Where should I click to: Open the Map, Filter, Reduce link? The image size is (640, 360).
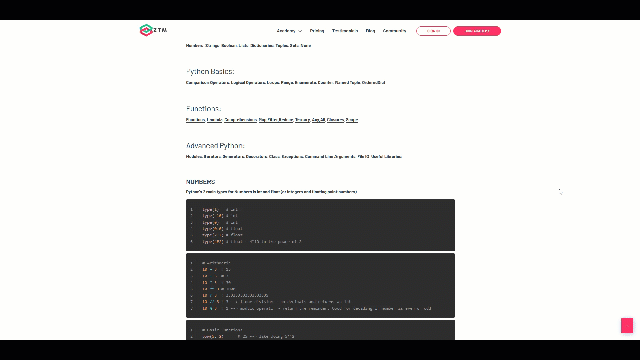point(276,120)
